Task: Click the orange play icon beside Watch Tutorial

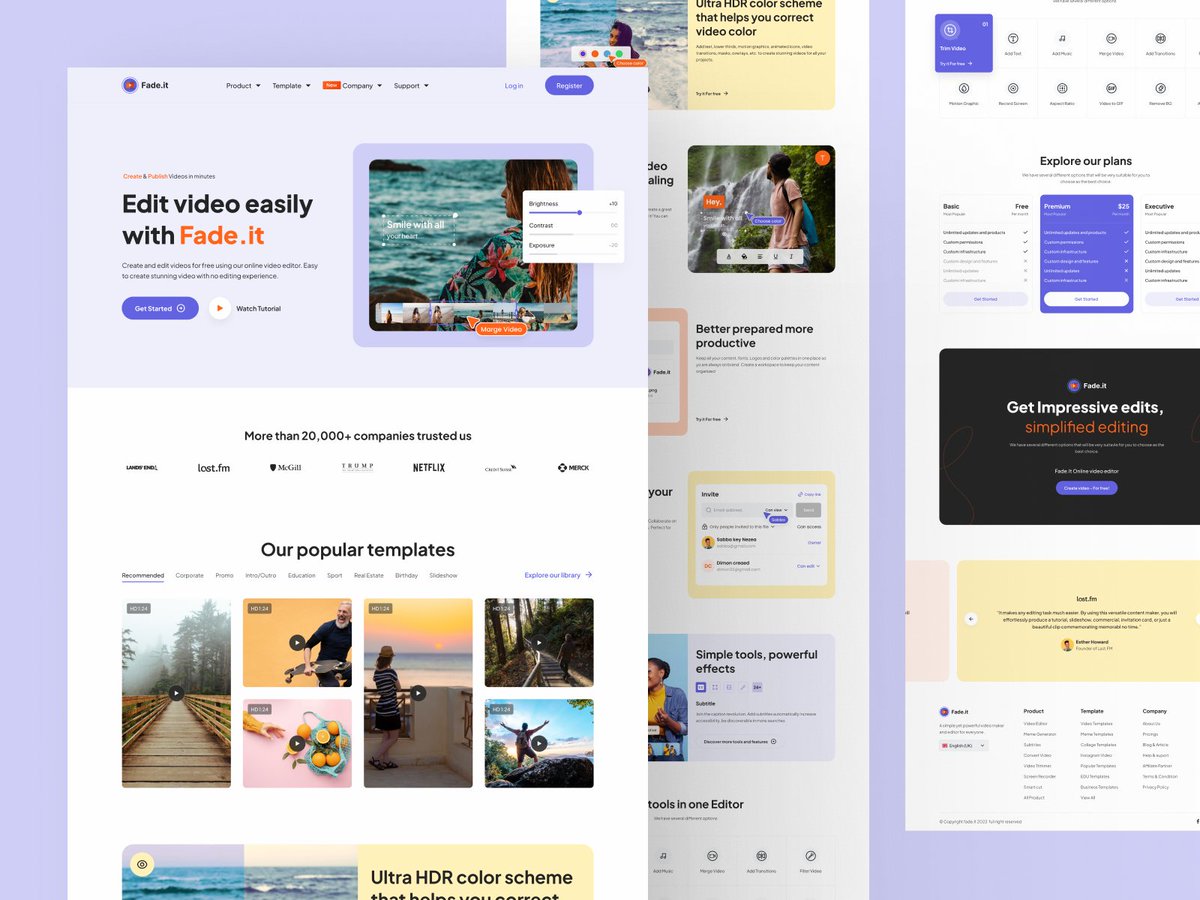Action: click(220, 308)
